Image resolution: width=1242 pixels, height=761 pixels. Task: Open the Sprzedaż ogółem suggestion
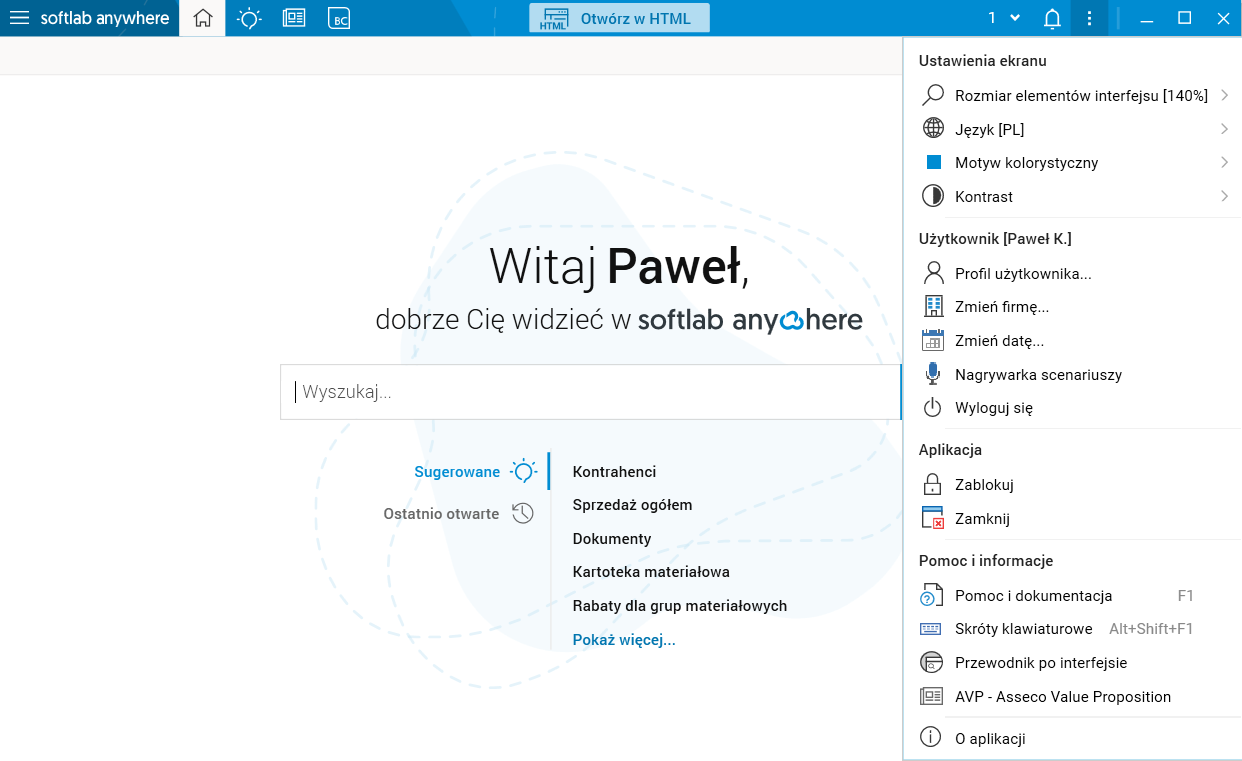coord(632,505)
